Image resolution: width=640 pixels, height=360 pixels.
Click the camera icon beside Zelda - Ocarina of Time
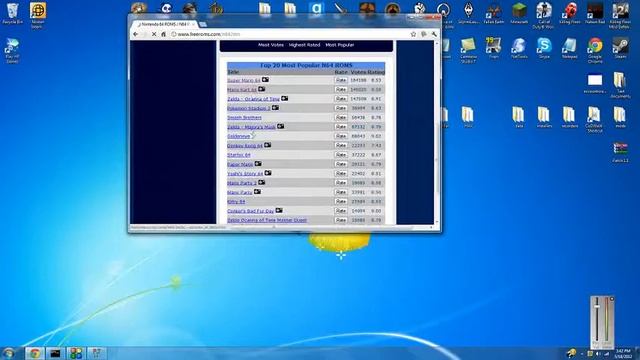(284, 98)
